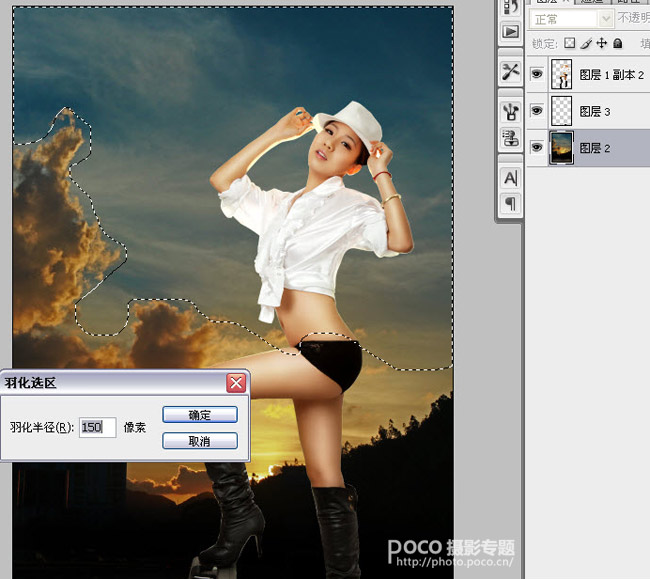This screenshot has width=650, height=579.
Task: Close the 羽化选区 dialog
Action: tap(236, 383)
